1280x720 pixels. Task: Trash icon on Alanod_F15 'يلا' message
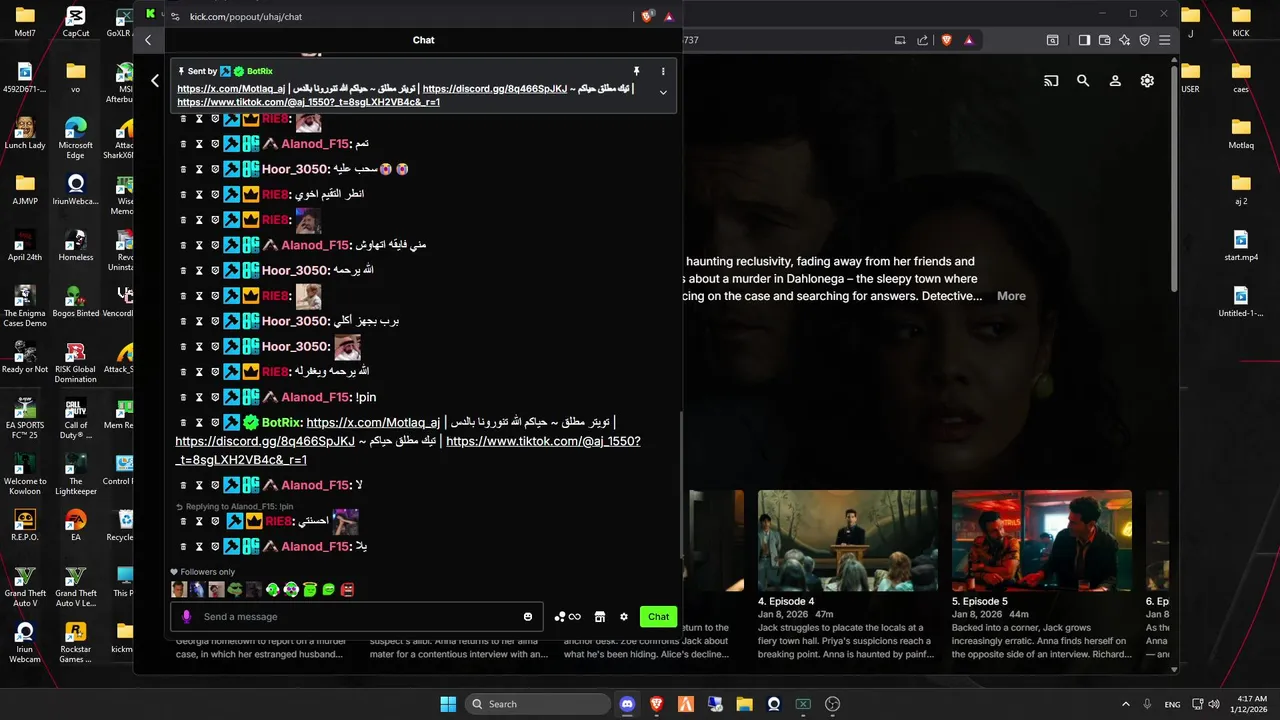183,546
